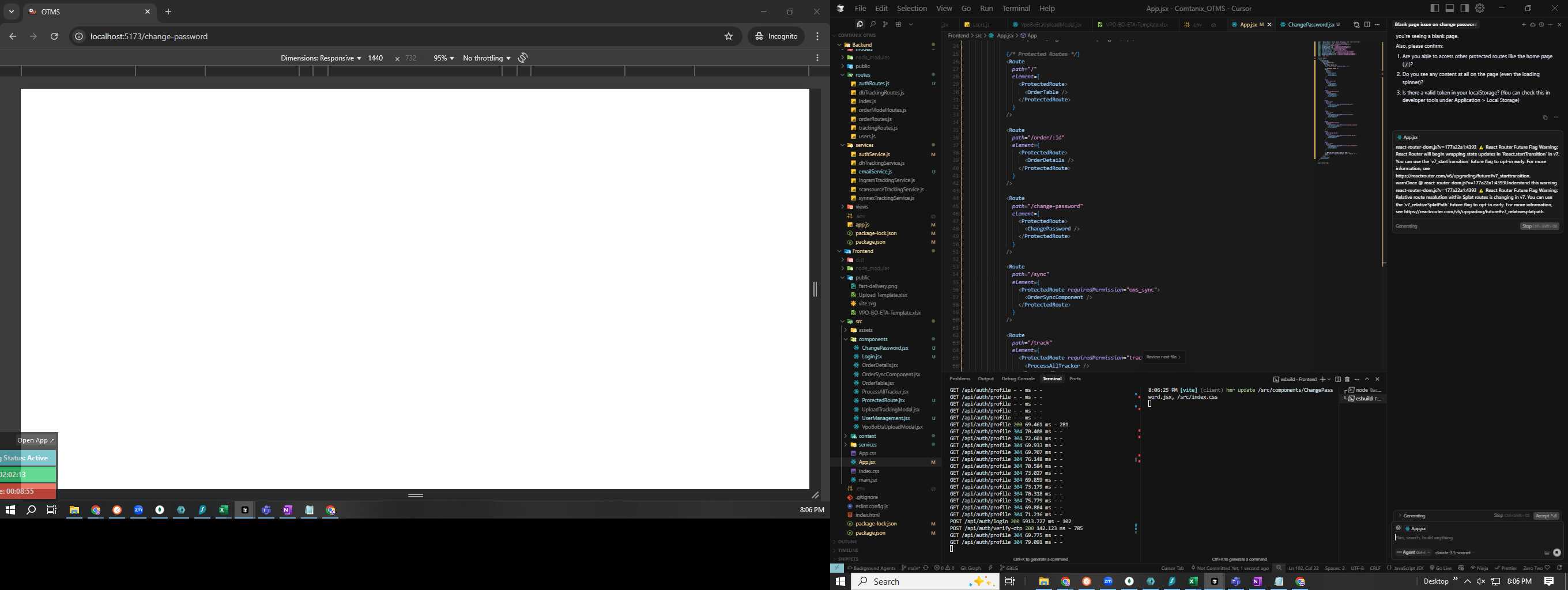Stop generation using round stop button in chat input
1568x590 pixels.
[x=1556, y=553]
